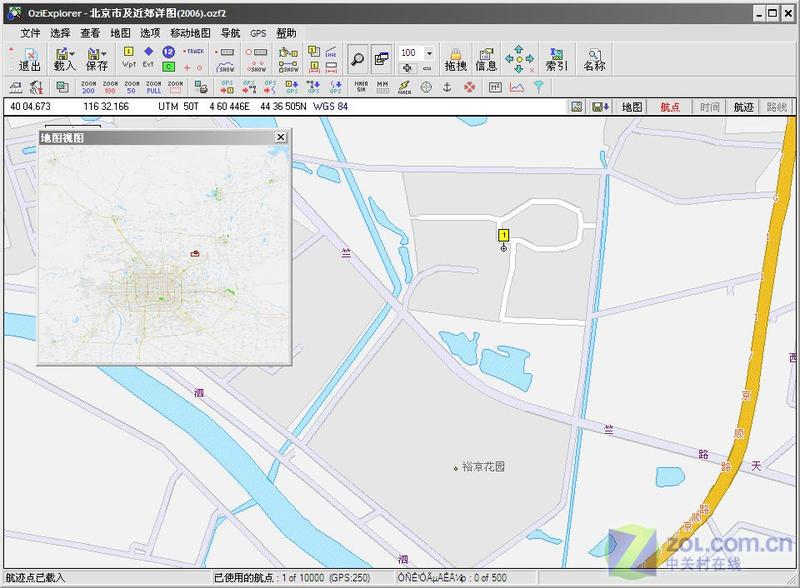
Task: Click the track SHOW control icon
Action: 226,67
